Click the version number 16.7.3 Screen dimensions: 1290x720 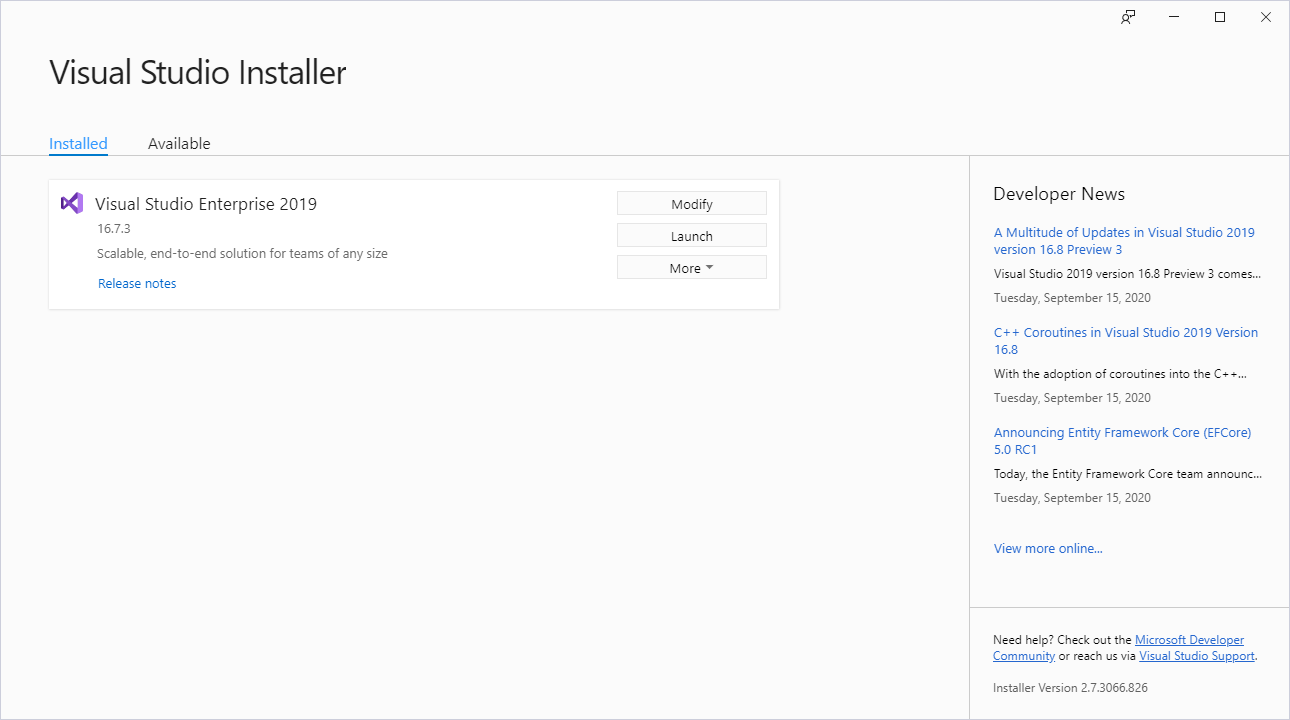pos(114,228)
